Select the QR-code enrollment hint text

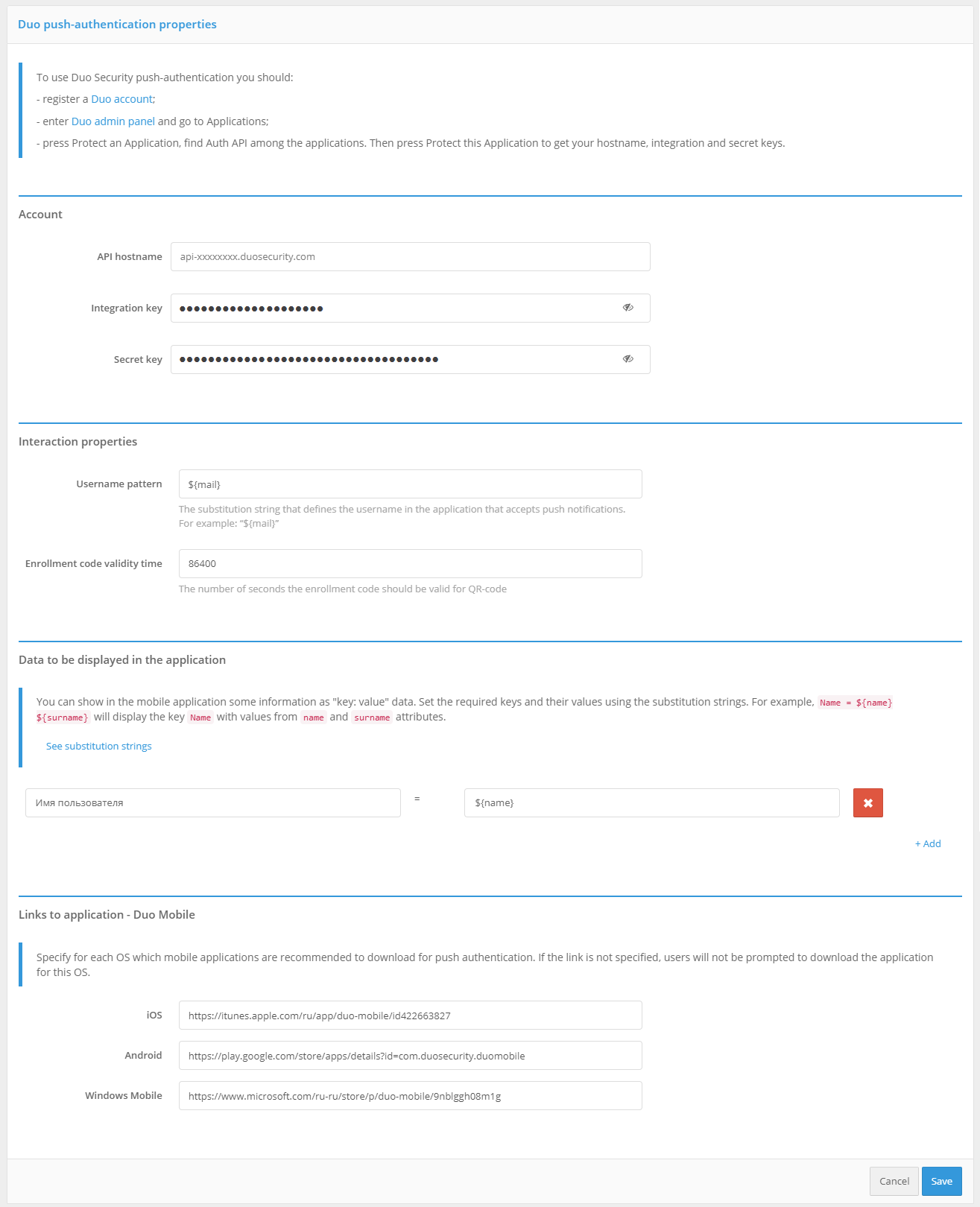pyautogui.click(x=343, y=589)
